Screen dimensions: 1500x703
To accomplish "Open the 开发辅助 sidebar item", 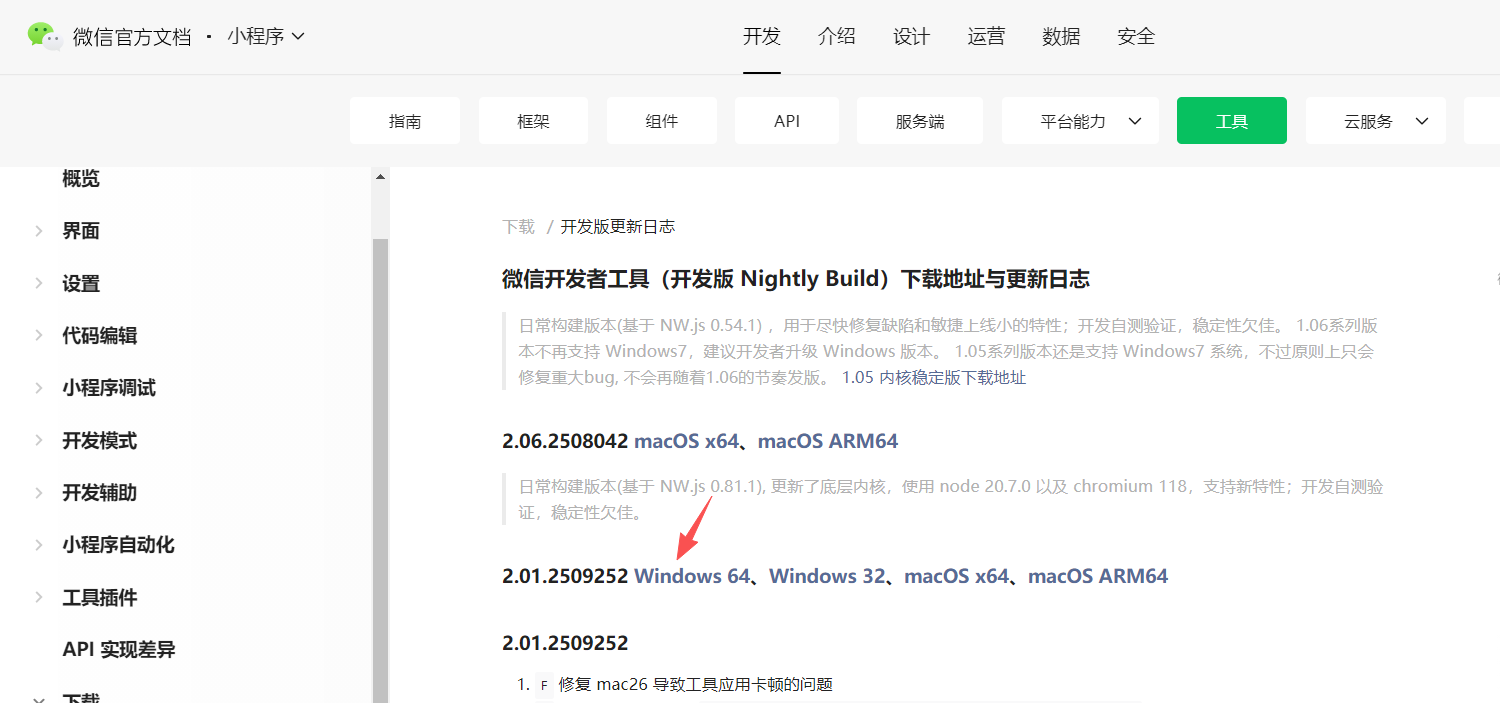I will [x=100, y=492].
